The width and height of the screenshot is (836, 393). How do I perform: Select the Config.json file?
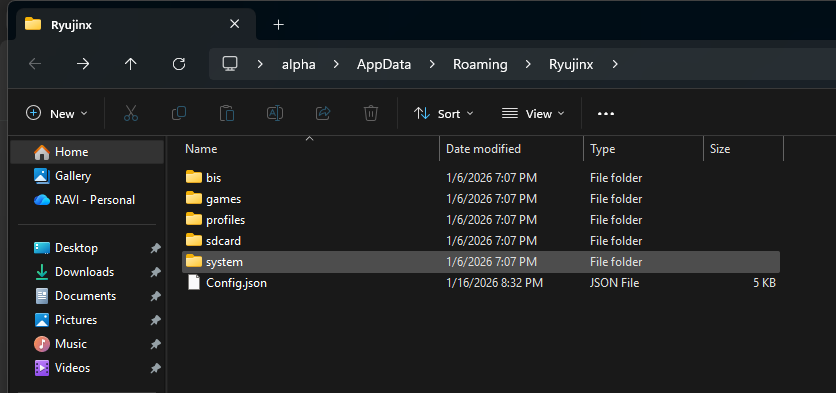(480, 283)
